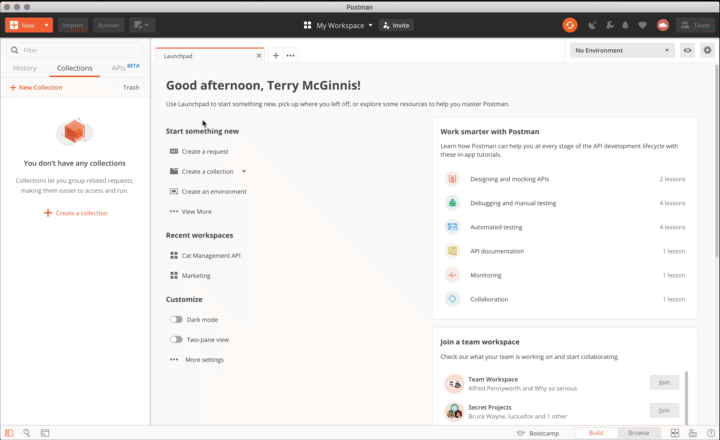Switch to Browse mode

(638, 433)
